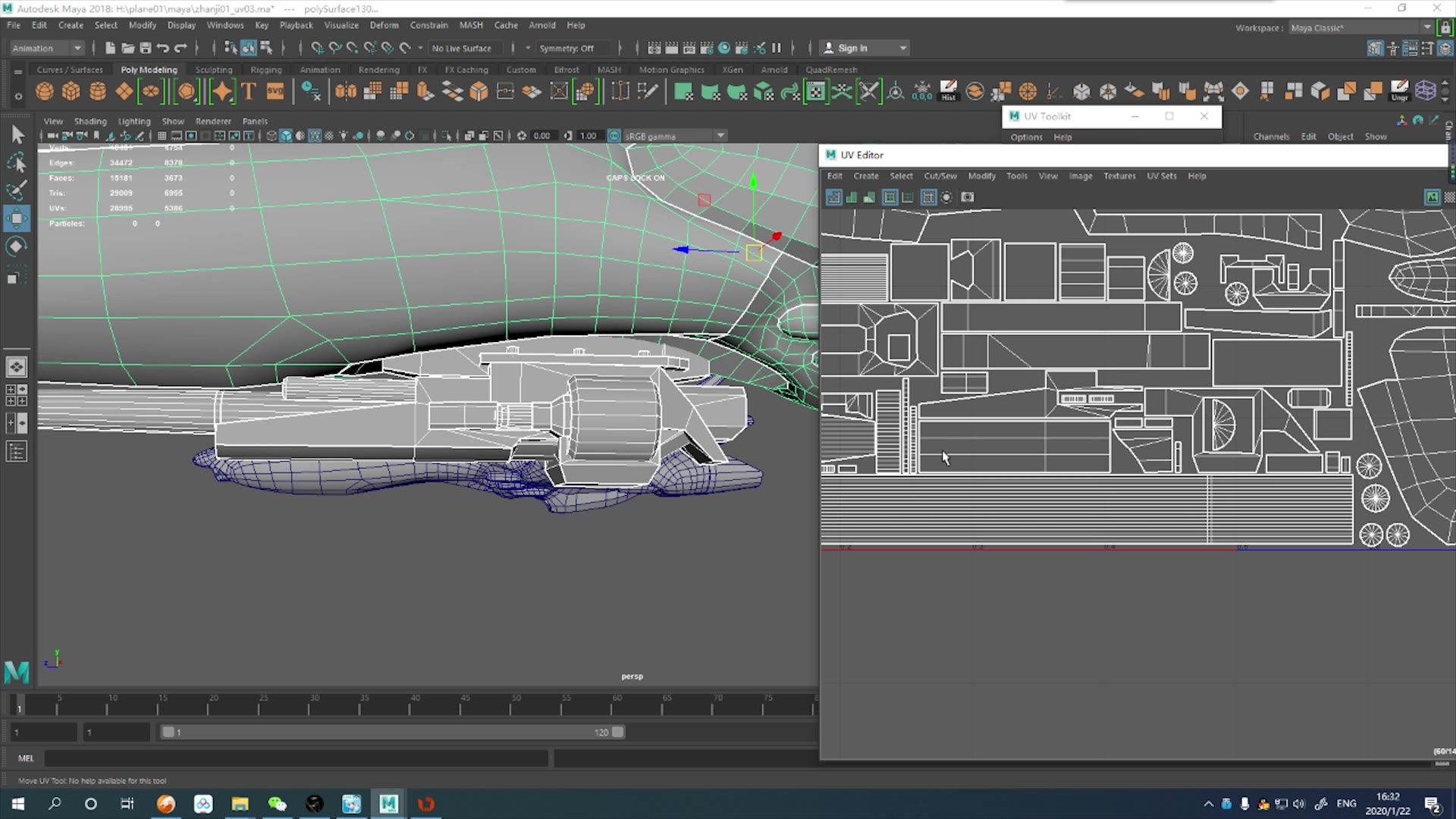
Task: Open the Cut/Sew menu in UV Editor
Action: coord(940,176)
